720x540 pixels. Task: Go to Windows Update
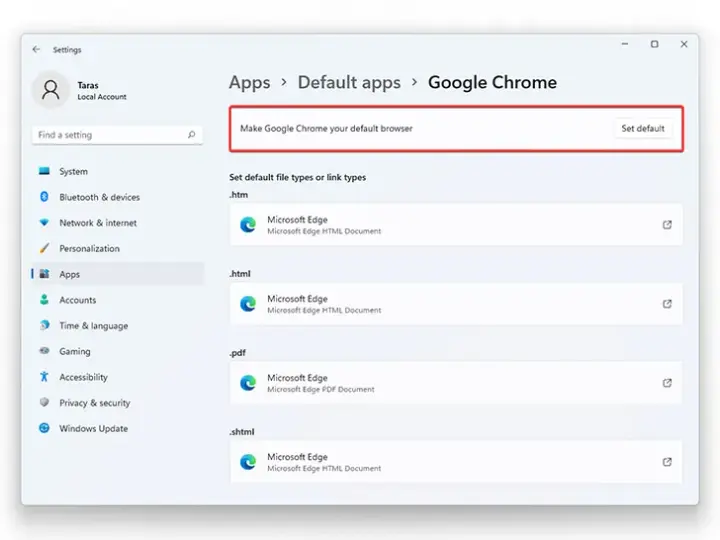118,428
